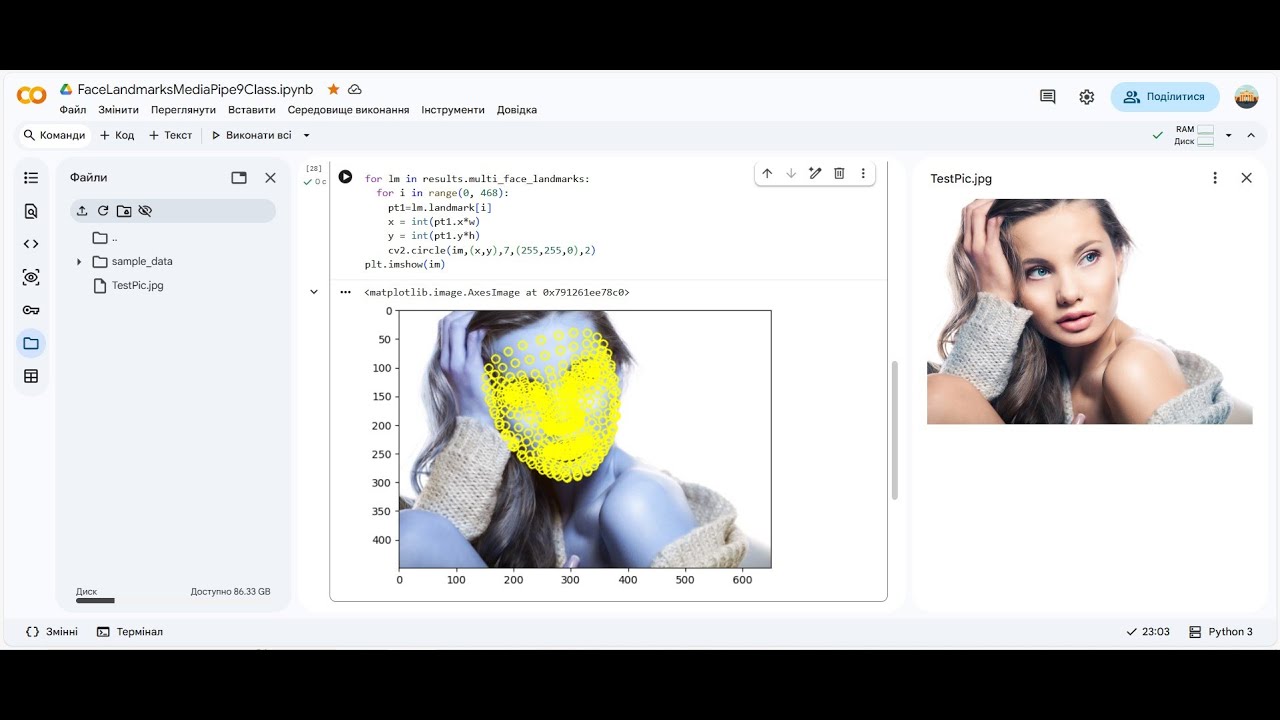The width and height of the screenshot is (1280, 720).
Task: Open output options three-dot menu
Action: click(345, 292)
